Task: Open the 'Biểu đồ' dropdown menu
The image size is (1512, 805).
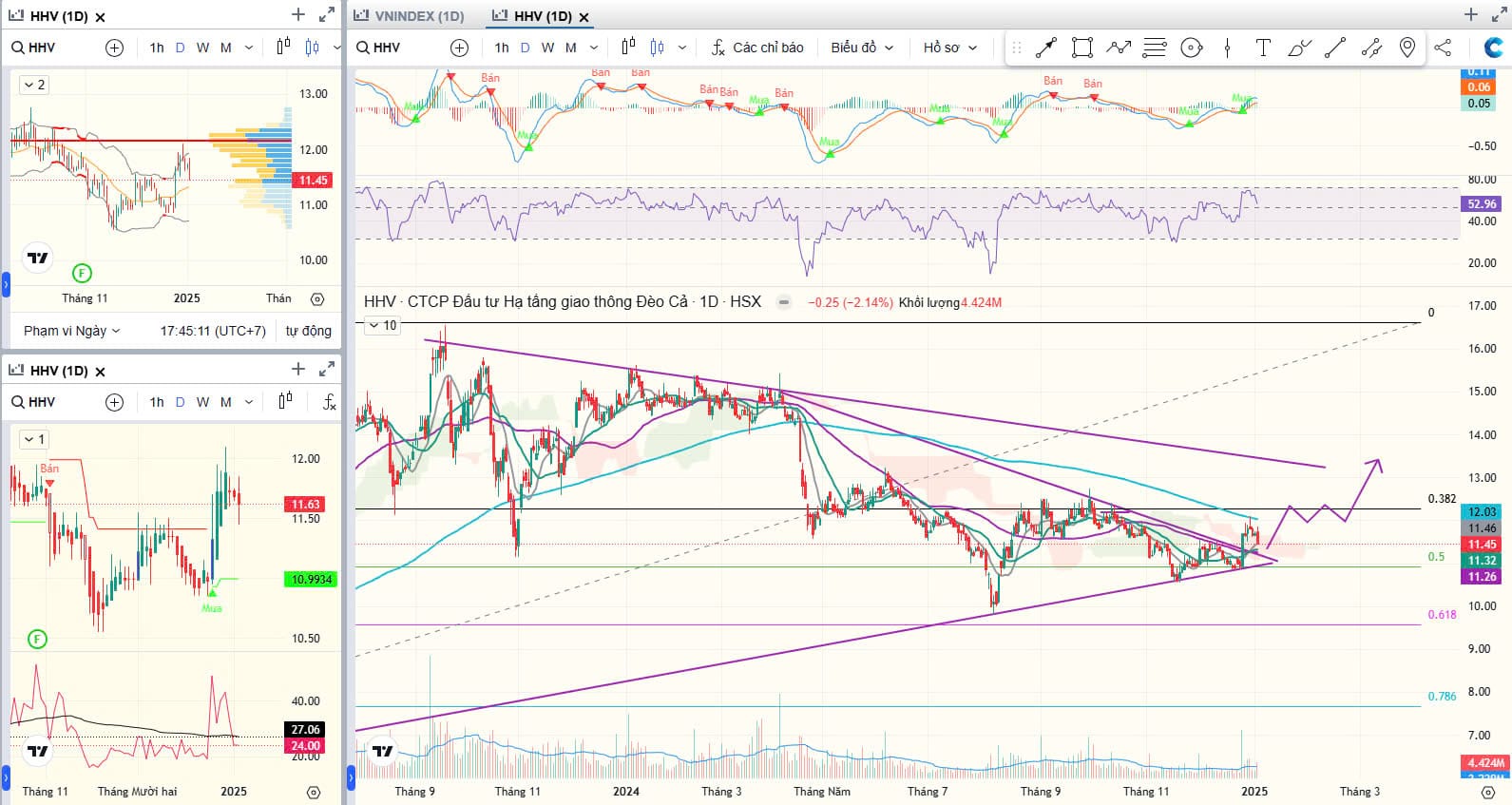Action: [861, 48]
